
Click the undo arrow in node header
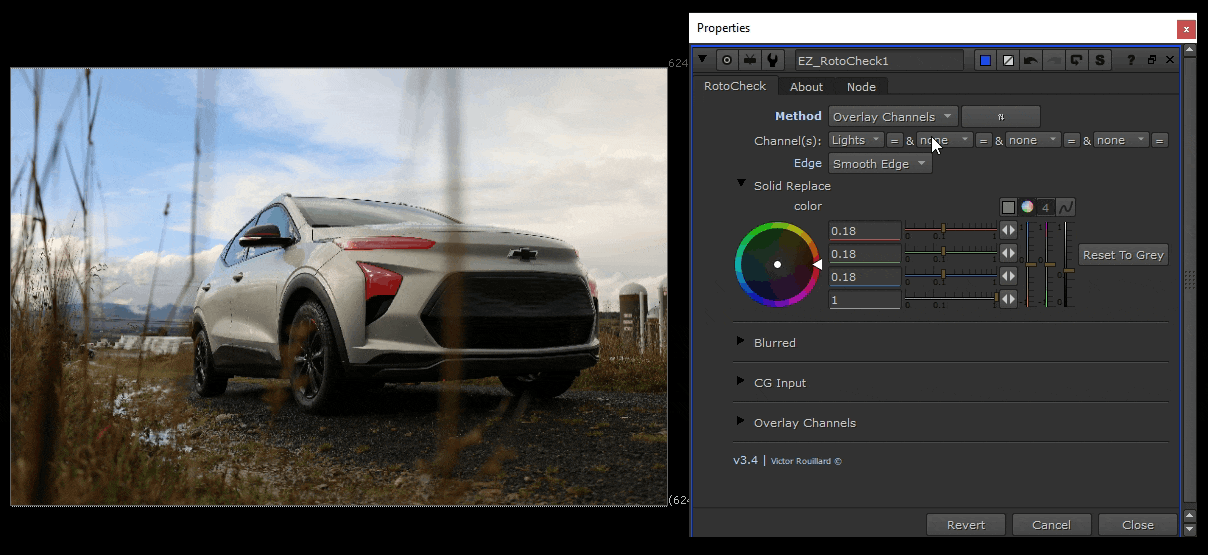pyautogui.click(x=1031, y=60)
